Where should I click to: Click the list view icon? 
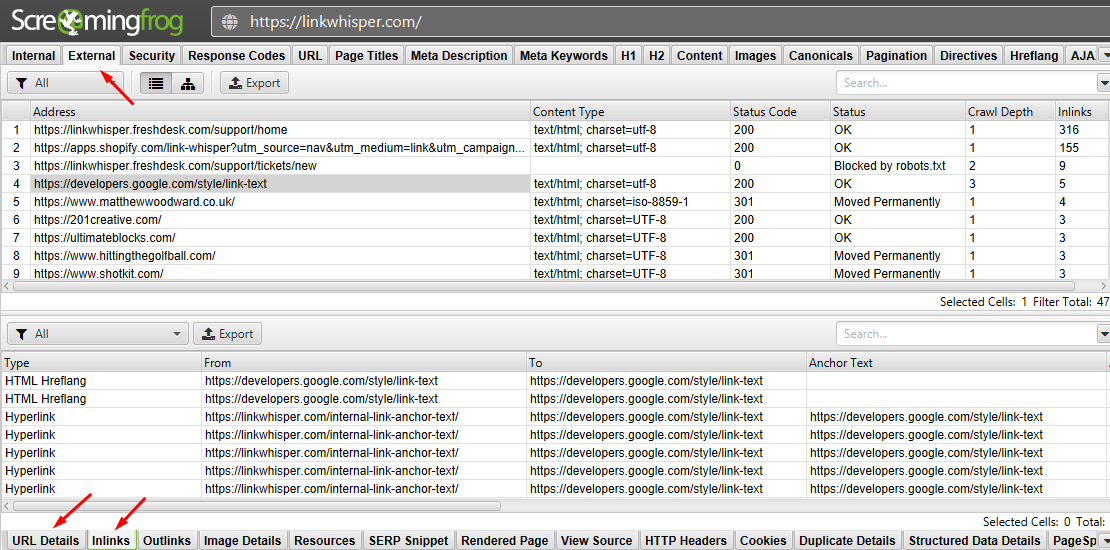(x=156, y=83)
